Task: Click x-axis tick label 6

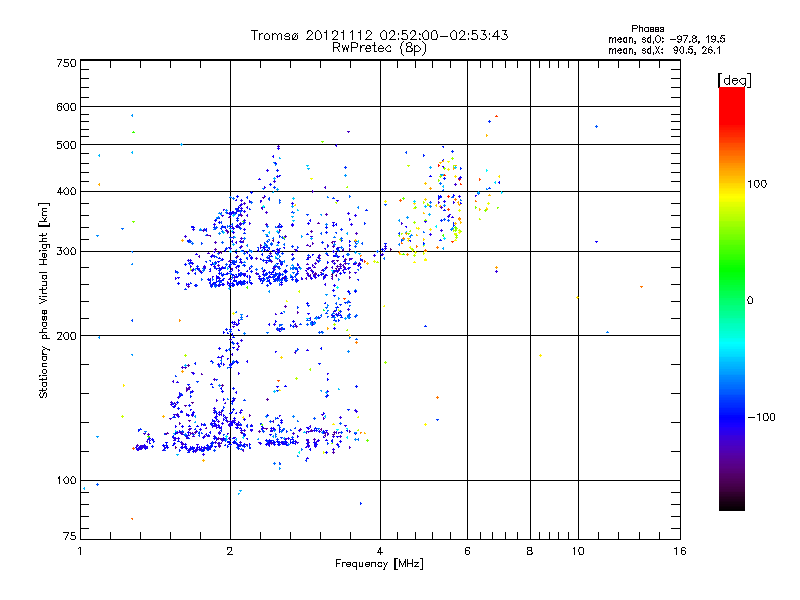Action: click(467, 551)
